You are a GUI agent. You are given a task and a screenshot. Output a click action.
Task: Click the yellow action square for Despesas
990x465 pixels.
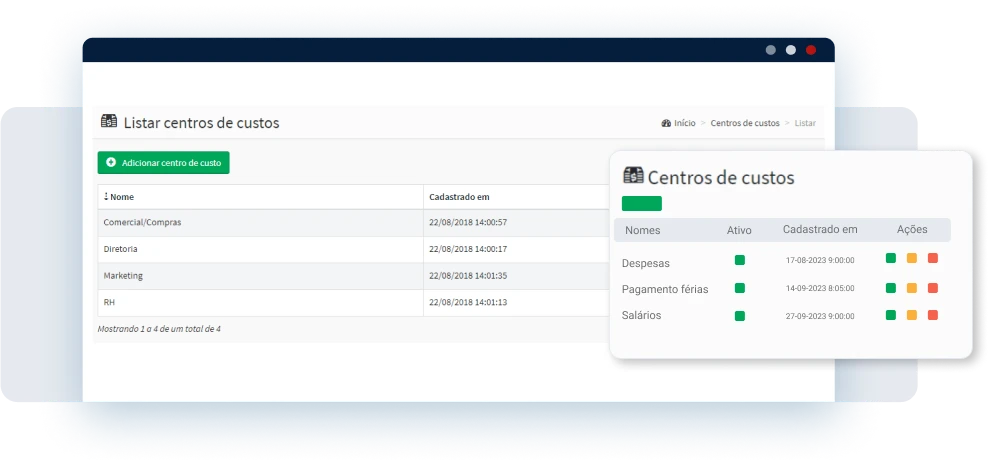(912, 259)
